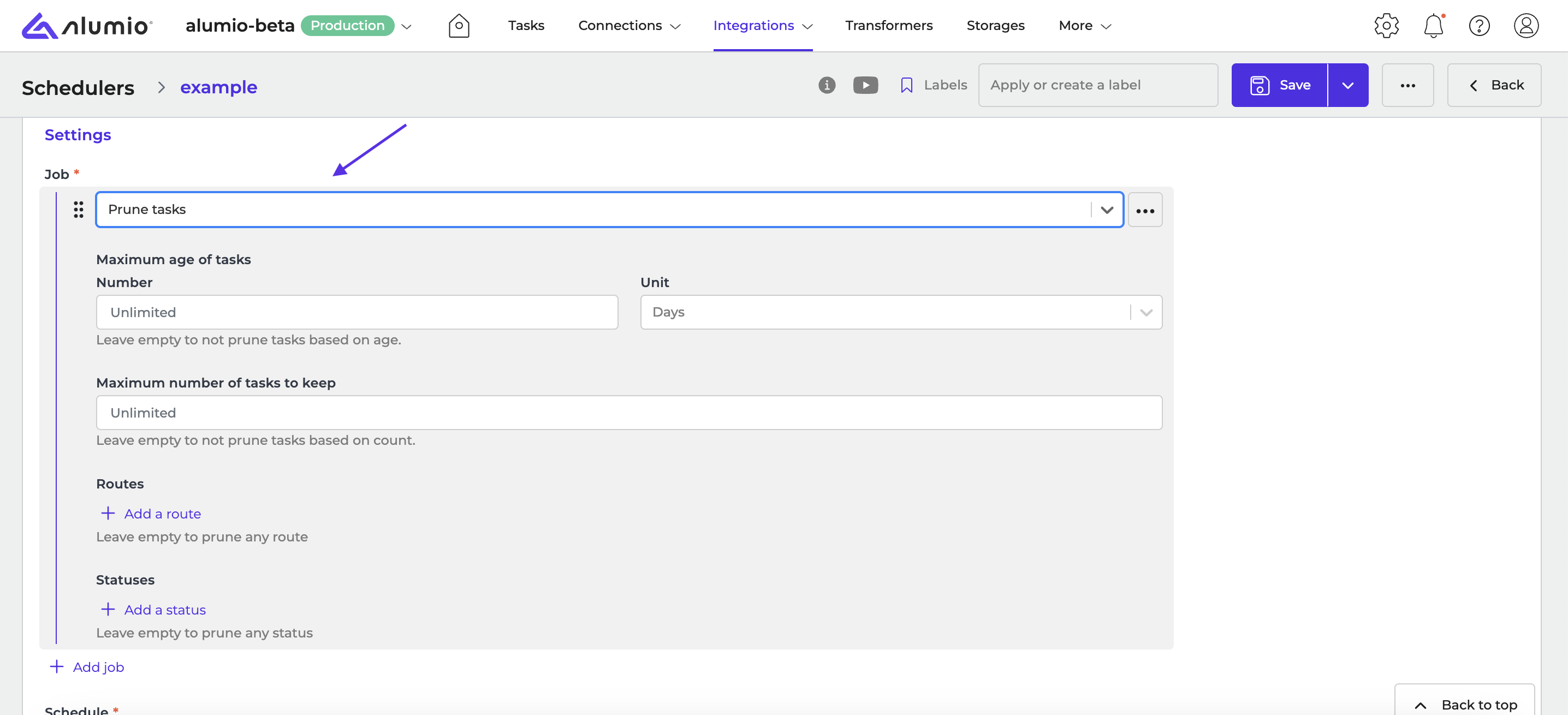
Task: Expand the Prune tasks job dropdown
Action: point(1106,210)
